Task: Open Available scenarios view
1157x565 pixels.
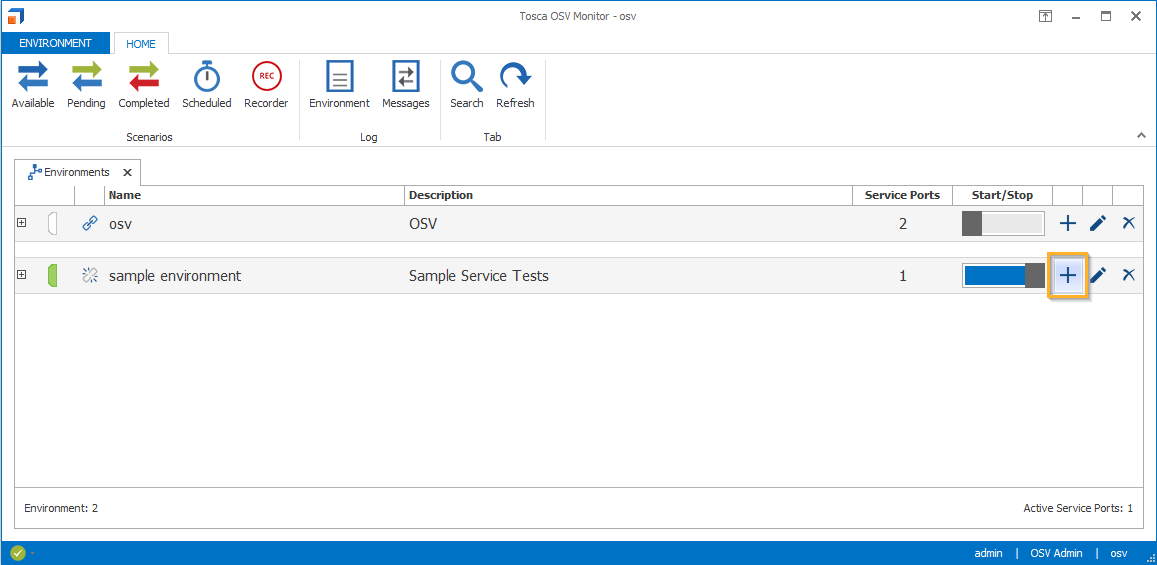Action: (x=33, y=85)
